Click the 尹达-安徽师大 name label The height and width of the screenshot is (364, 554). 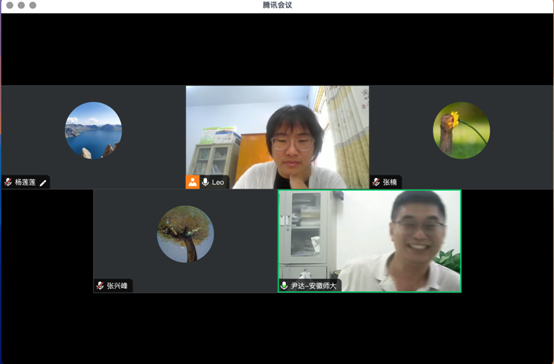[x=314, y=286]
